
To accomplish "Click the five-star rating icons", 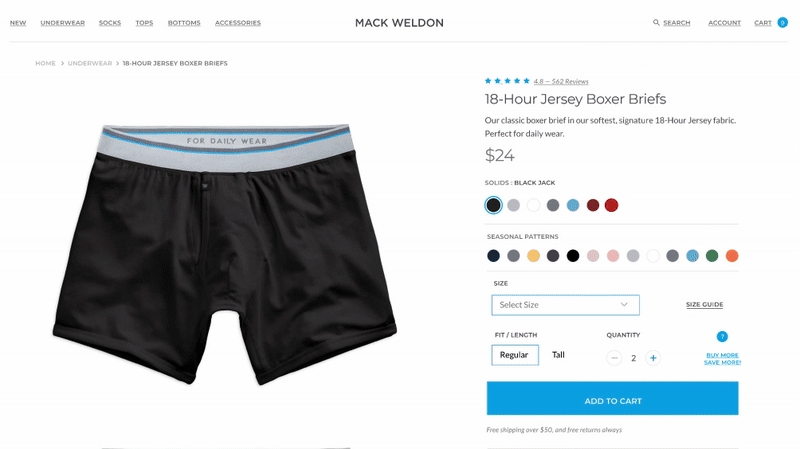I will (507, 81).
